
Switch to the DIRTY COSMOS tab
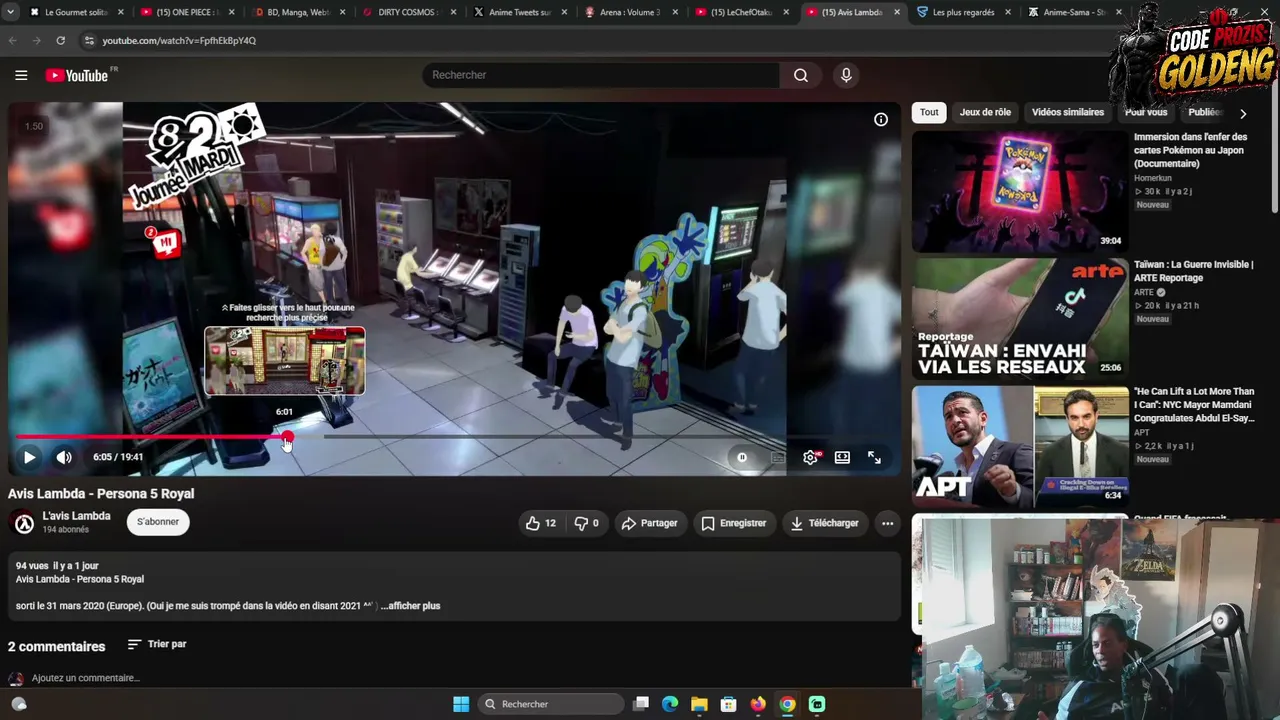[407, 12]
